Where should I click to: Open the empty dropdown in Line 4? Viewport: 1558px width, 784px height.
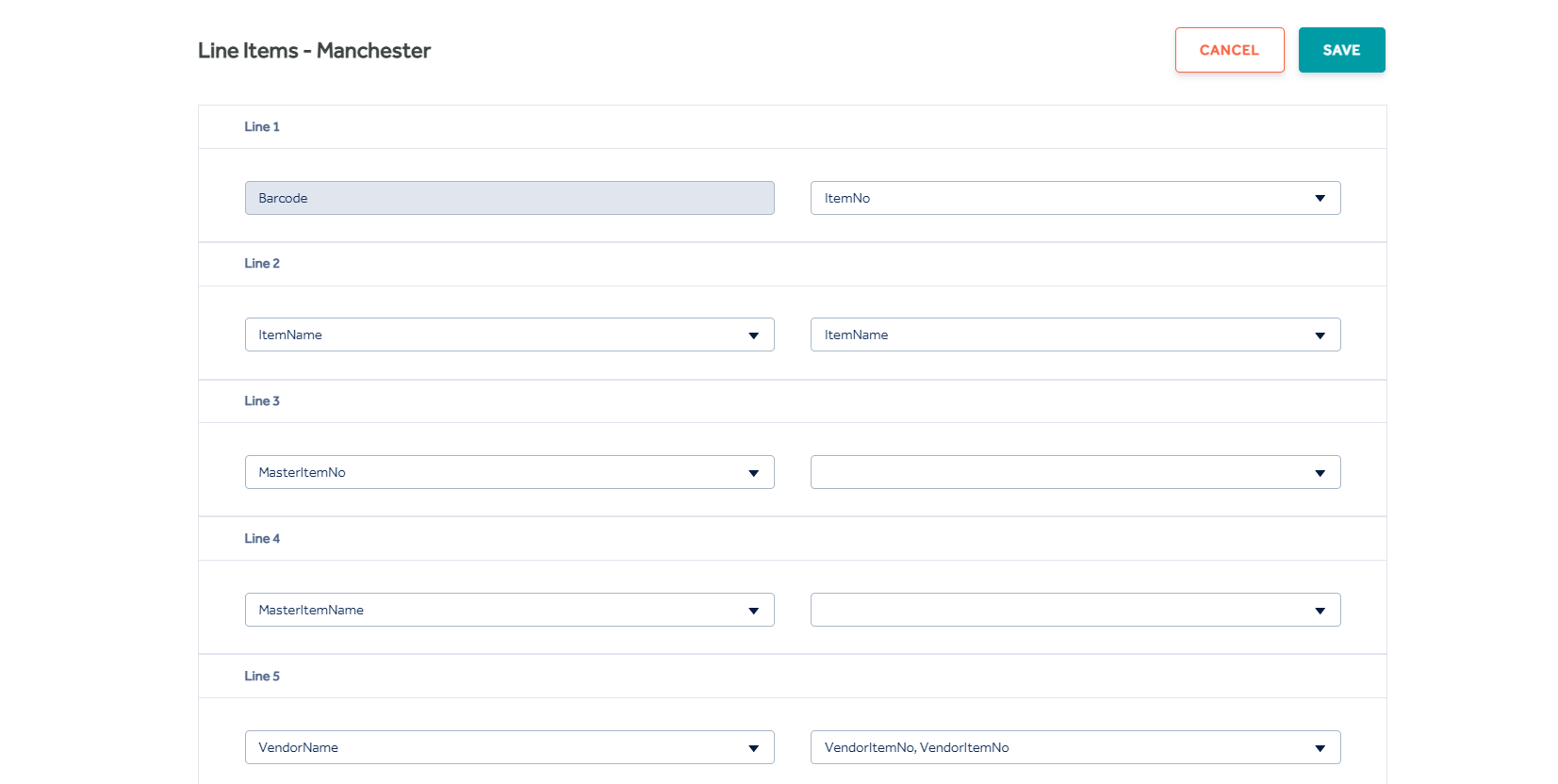[x=1075, y=610]
